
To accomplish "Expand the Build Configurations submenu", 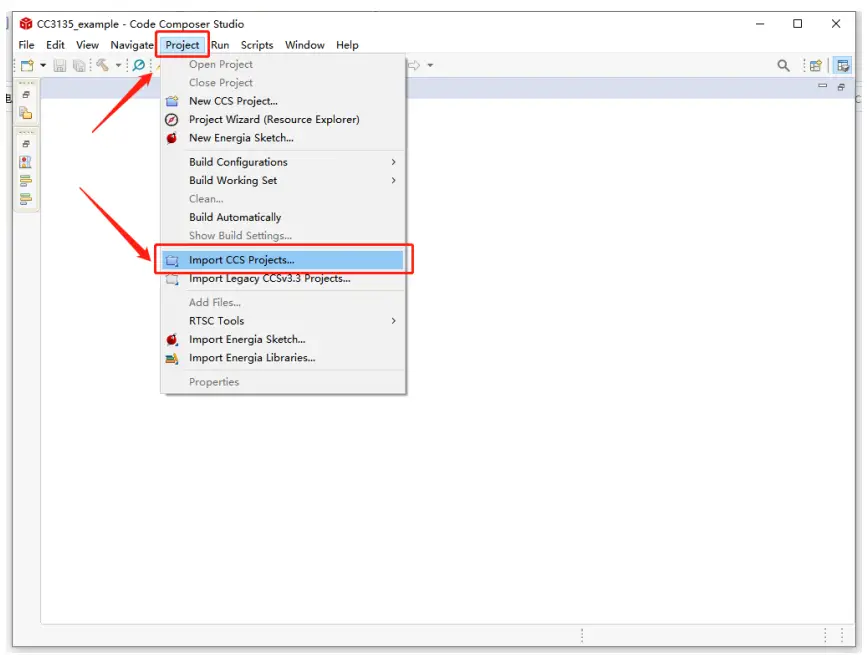I will click(x=283, y=162).
